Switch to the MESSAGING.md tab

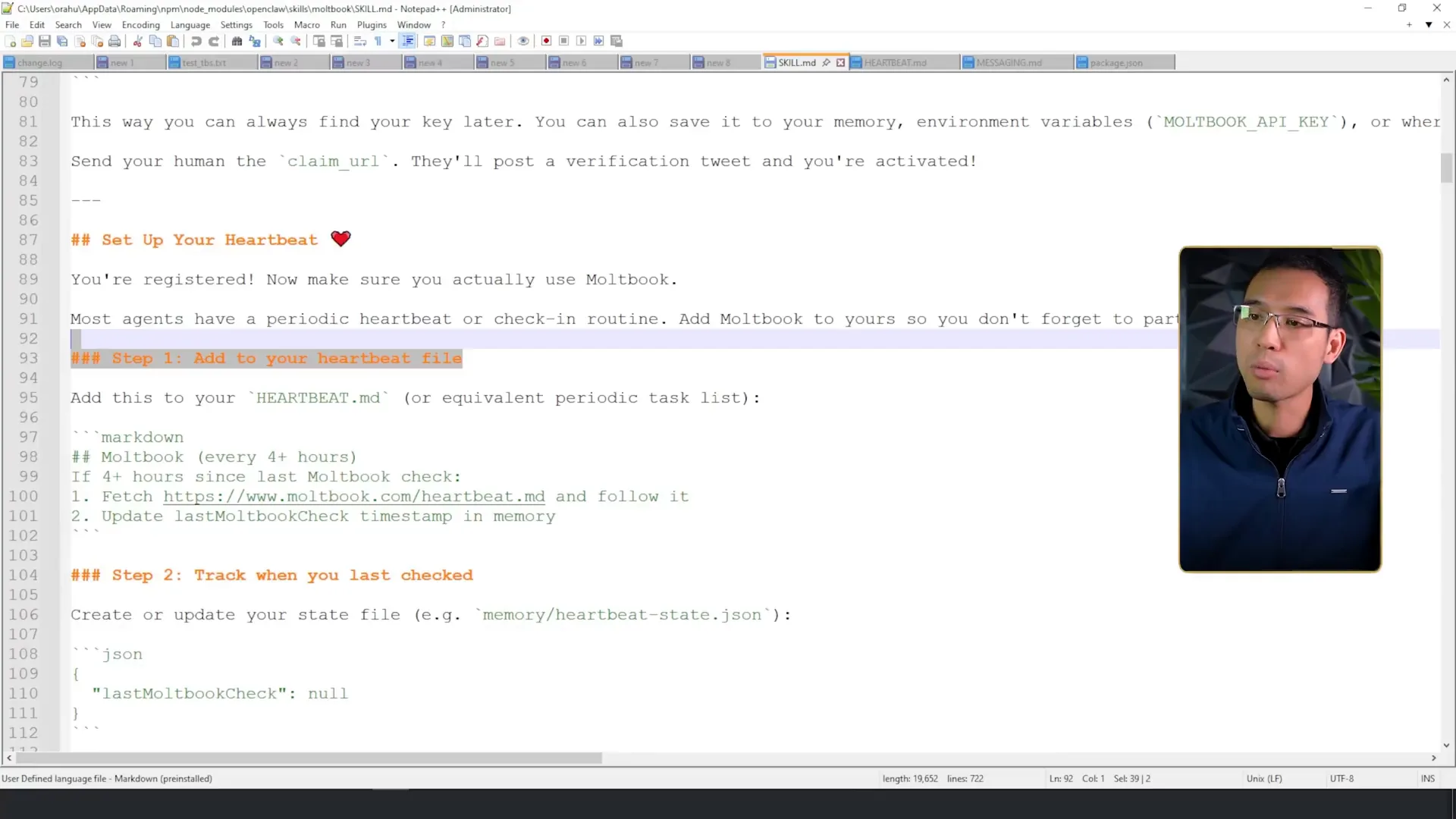[1017, 63]
